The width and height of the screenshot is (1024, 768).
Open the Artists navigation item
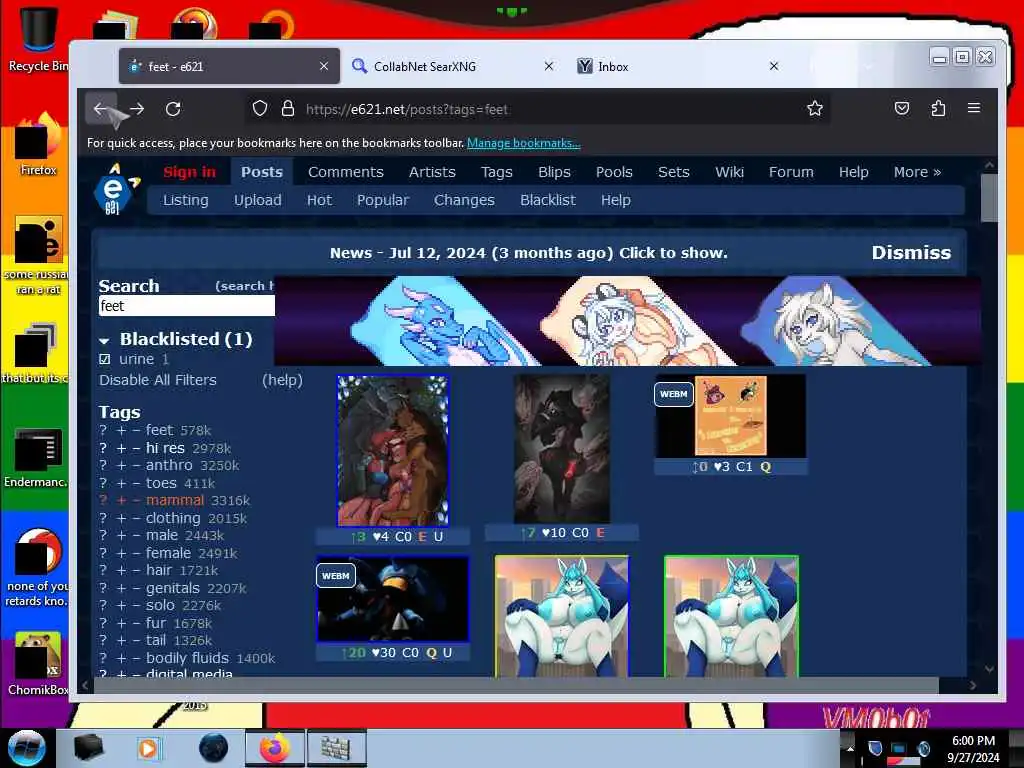(x=432, y=172)
